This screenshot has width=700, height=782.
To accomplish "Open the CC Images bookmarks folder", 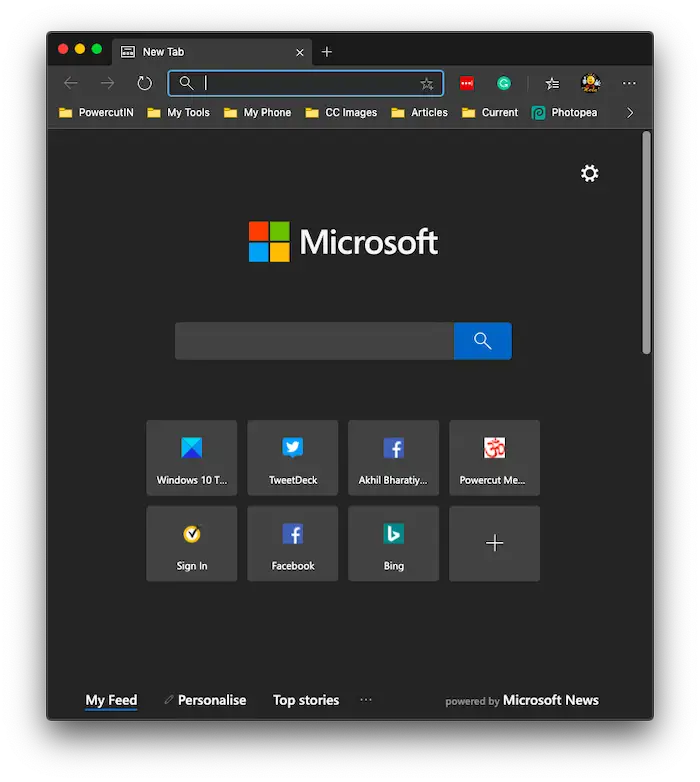I will [x=341, y=113].
